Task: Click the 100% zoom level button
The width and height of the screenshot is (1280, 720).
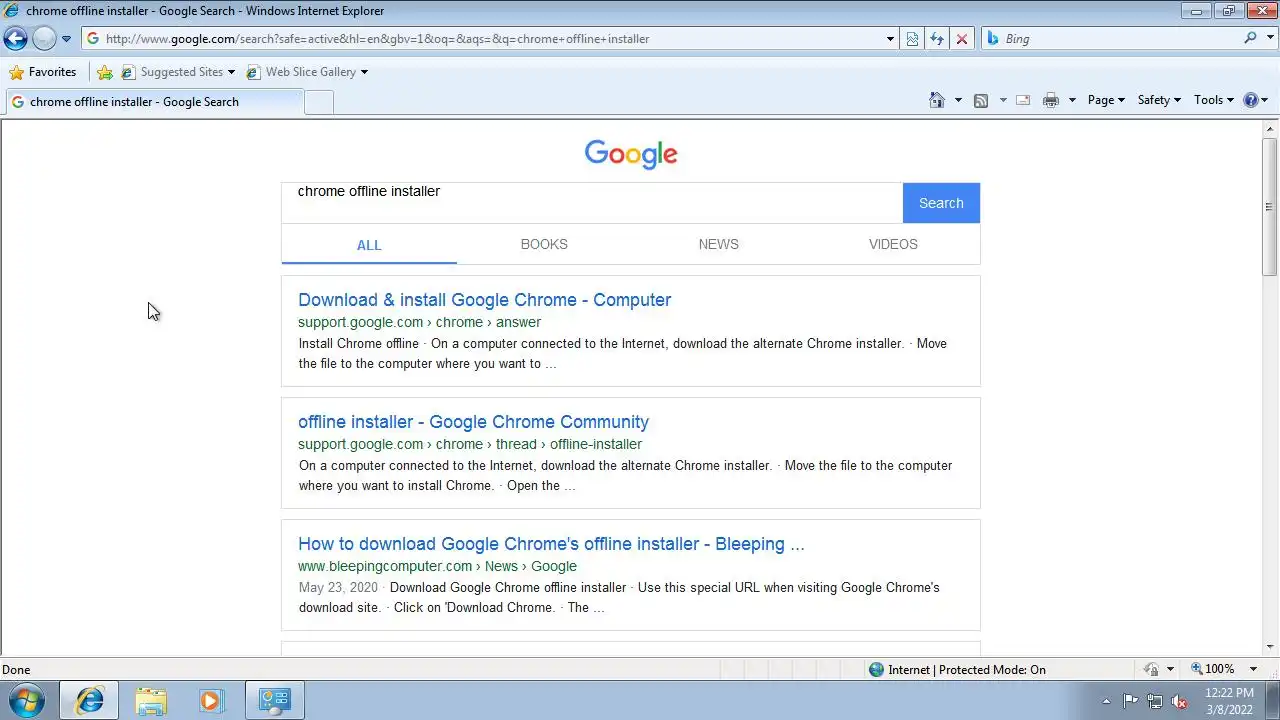Action: click(1212, 669)
